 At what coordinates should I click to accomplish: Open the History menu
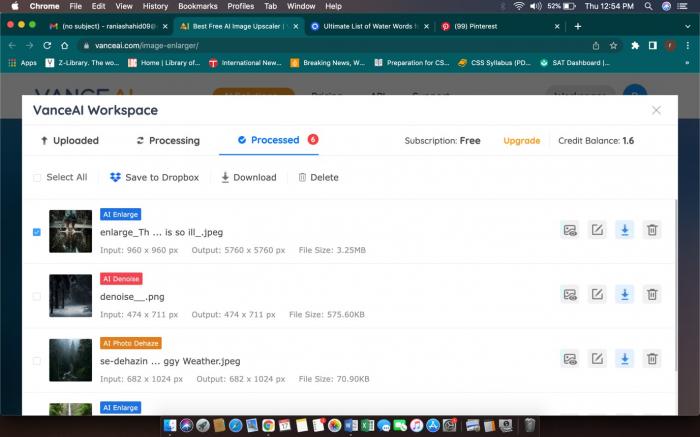coord(155,6)
